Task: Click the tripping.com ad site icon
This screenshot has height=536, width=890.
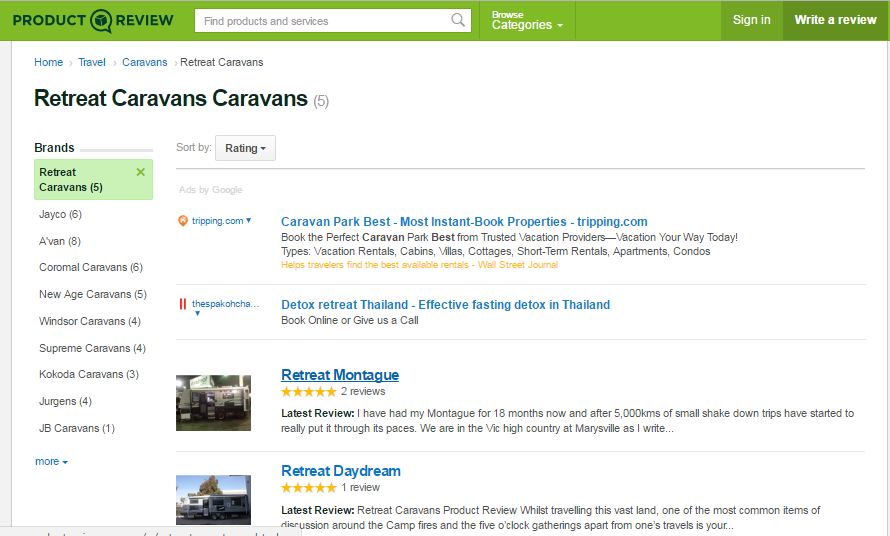Action: pos(183,221)
